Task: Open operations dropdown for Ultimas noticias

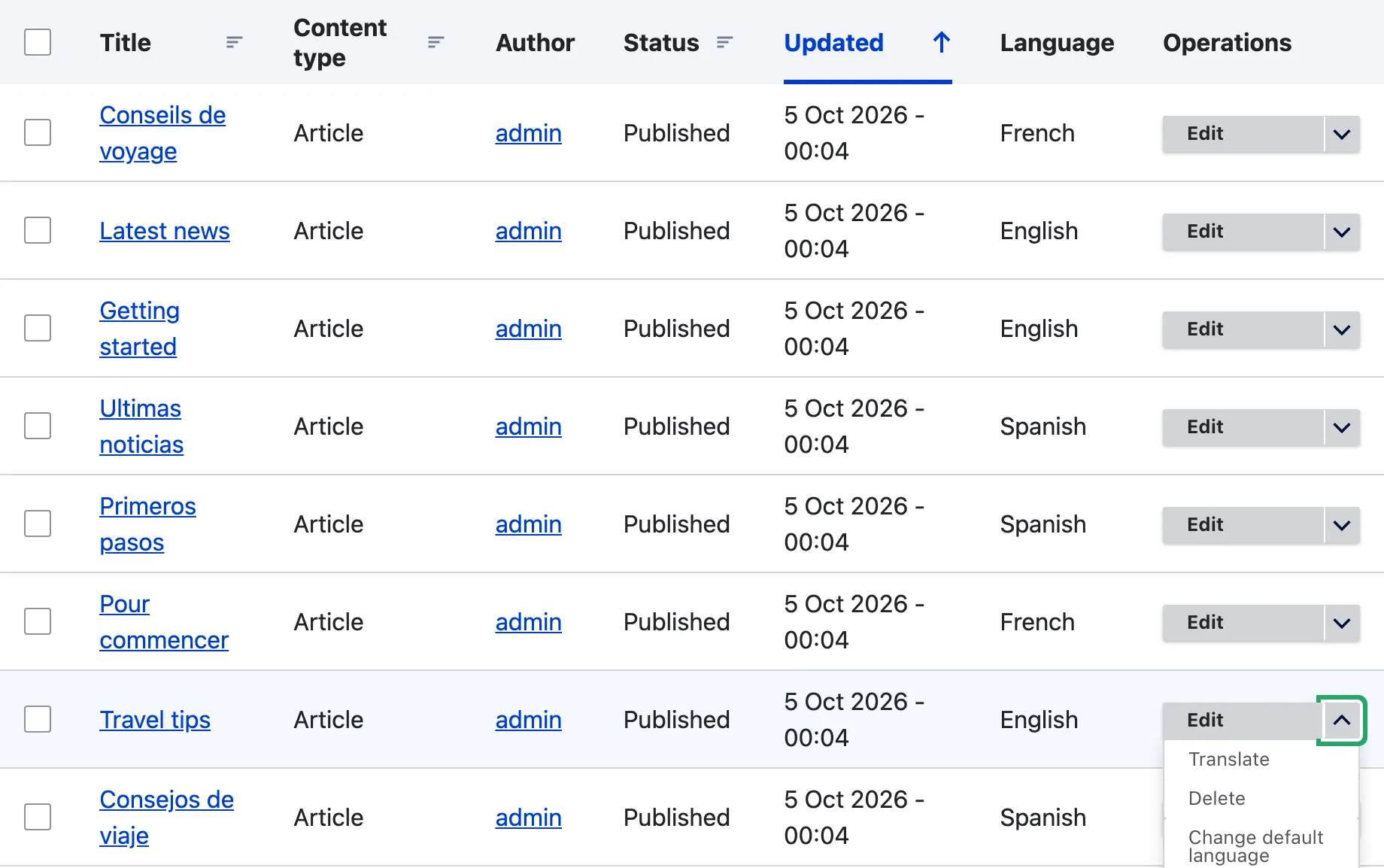Action: pos(1342,427)
